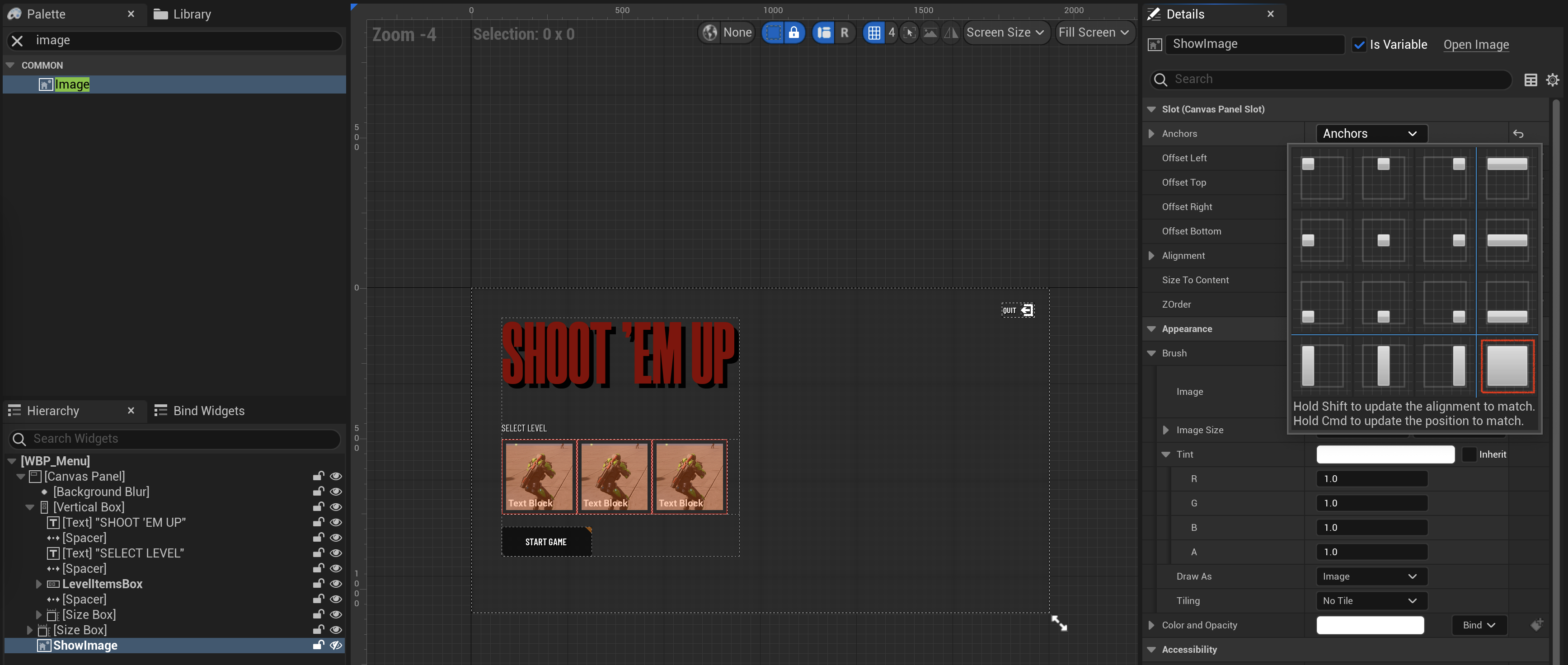Open the Tint color swatch
This screenshot has height=665, width=1568.
coord(1385,454)
